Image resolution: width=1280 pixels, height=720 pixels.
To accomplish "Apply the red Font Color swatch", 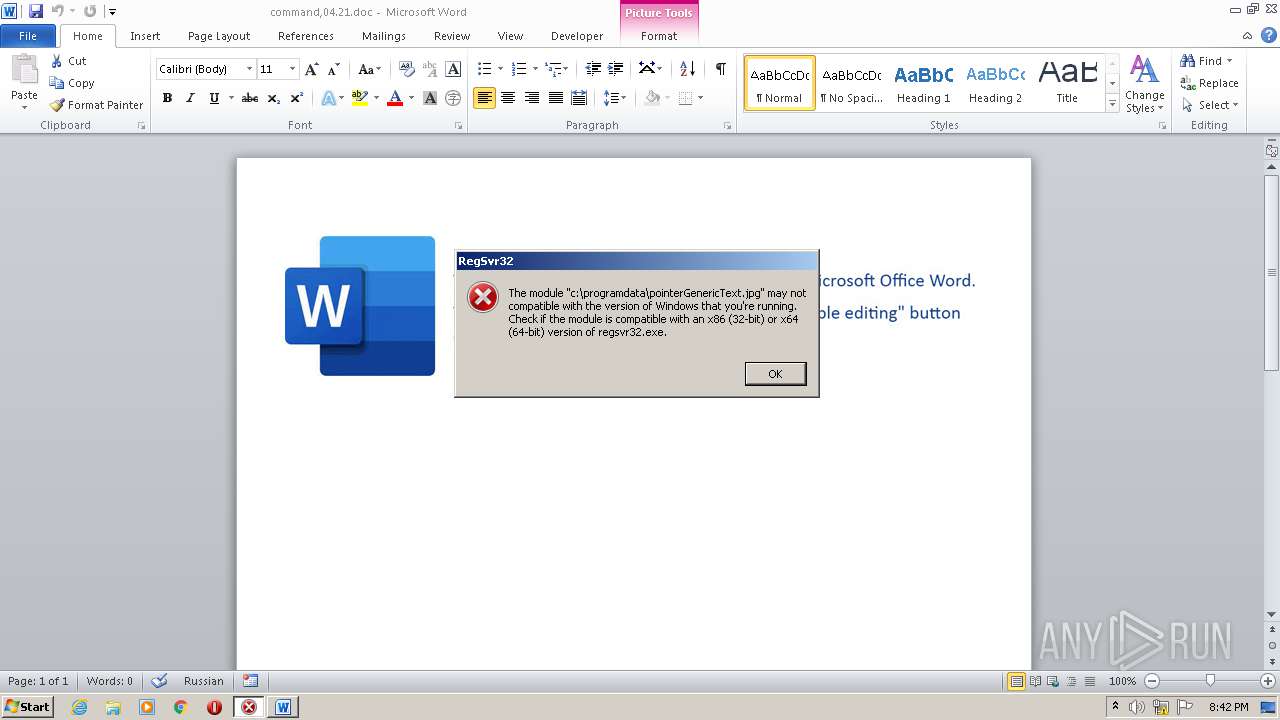I will (x=395, y=98).
